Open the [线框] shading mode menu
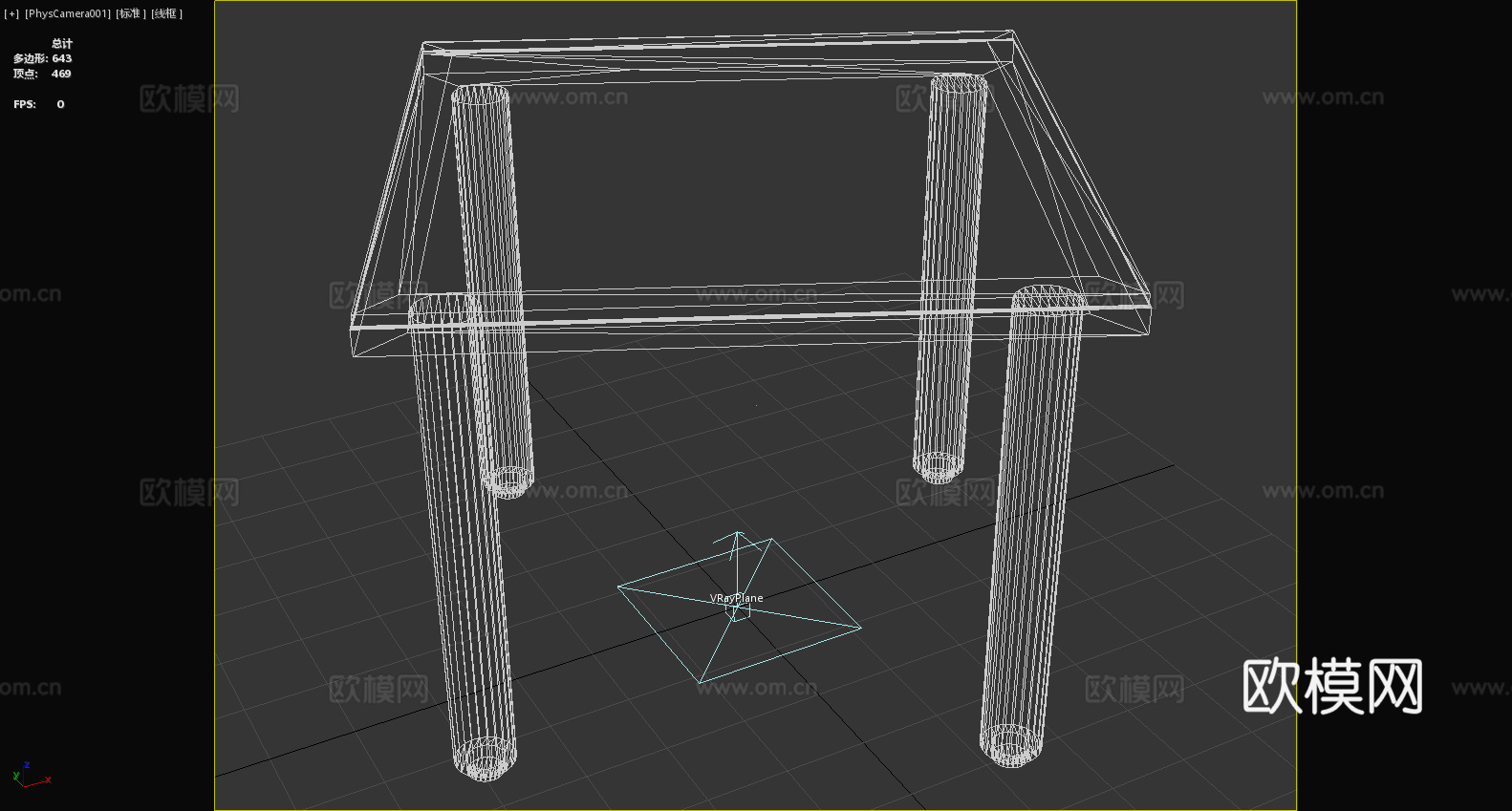Screen dimensions: 1512x811 pos(167,13)
